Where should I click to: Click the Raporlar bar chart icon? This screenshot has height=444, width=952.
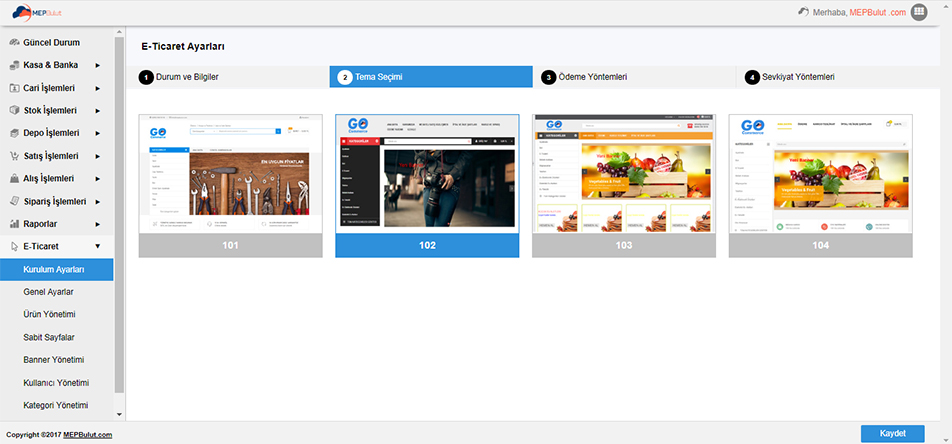[x=15, y=224]
